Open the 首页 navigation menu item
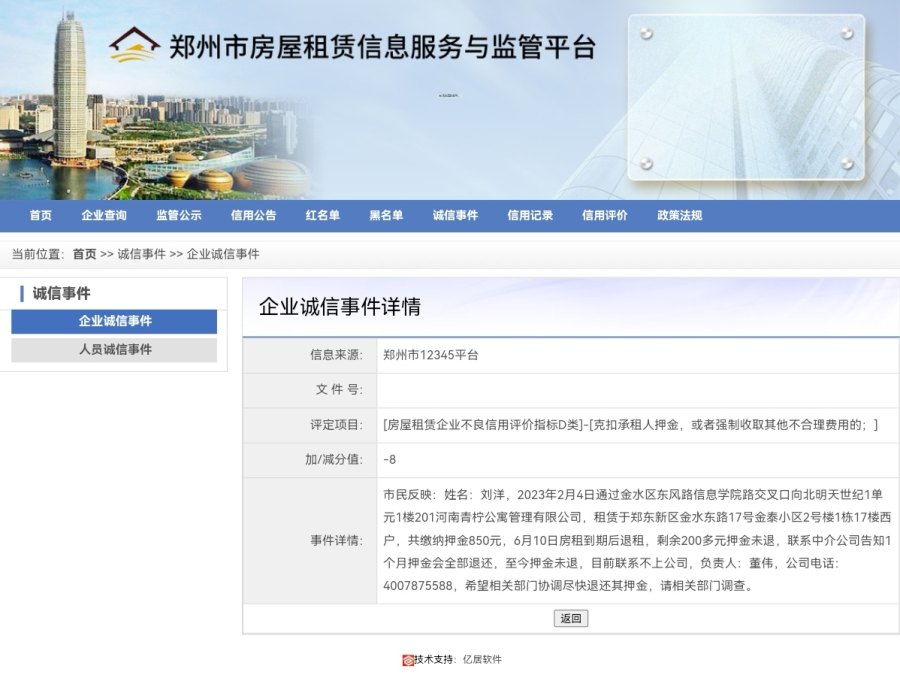Viewport: 900px width, 675px height. [x=41, y=215]
